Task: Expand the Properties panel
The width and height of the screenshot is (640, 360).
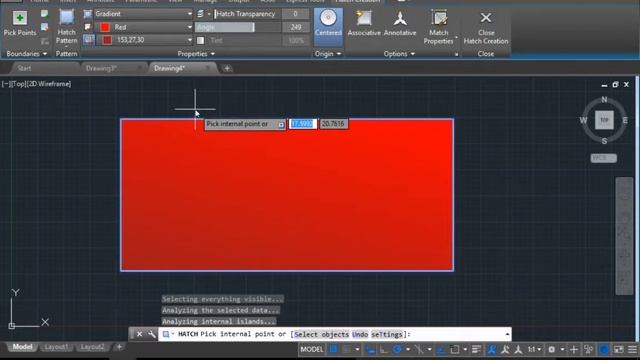Action: (196, 54)
